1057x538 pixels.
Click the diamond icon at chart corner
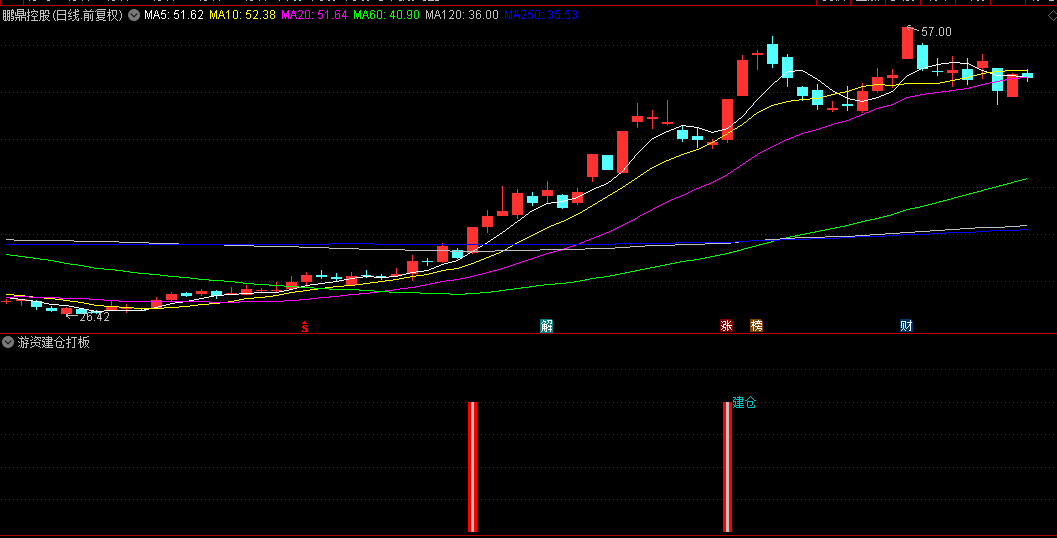1052,16
